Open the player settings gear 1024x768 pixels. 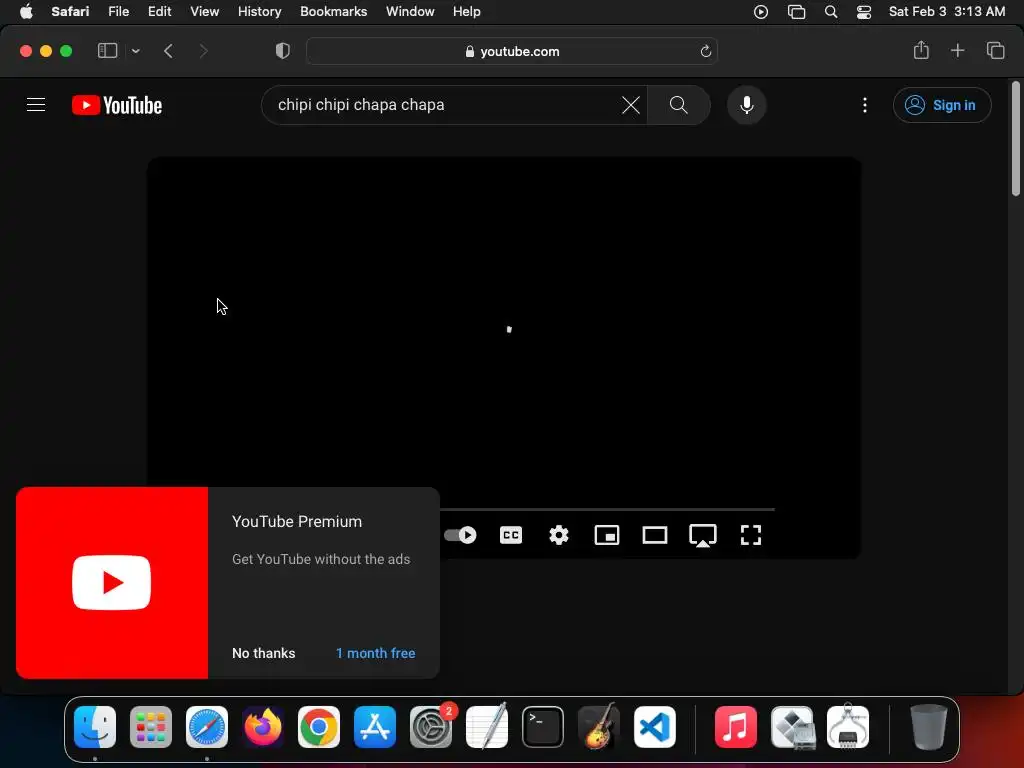pyautogui.click(x=558, y=535)
